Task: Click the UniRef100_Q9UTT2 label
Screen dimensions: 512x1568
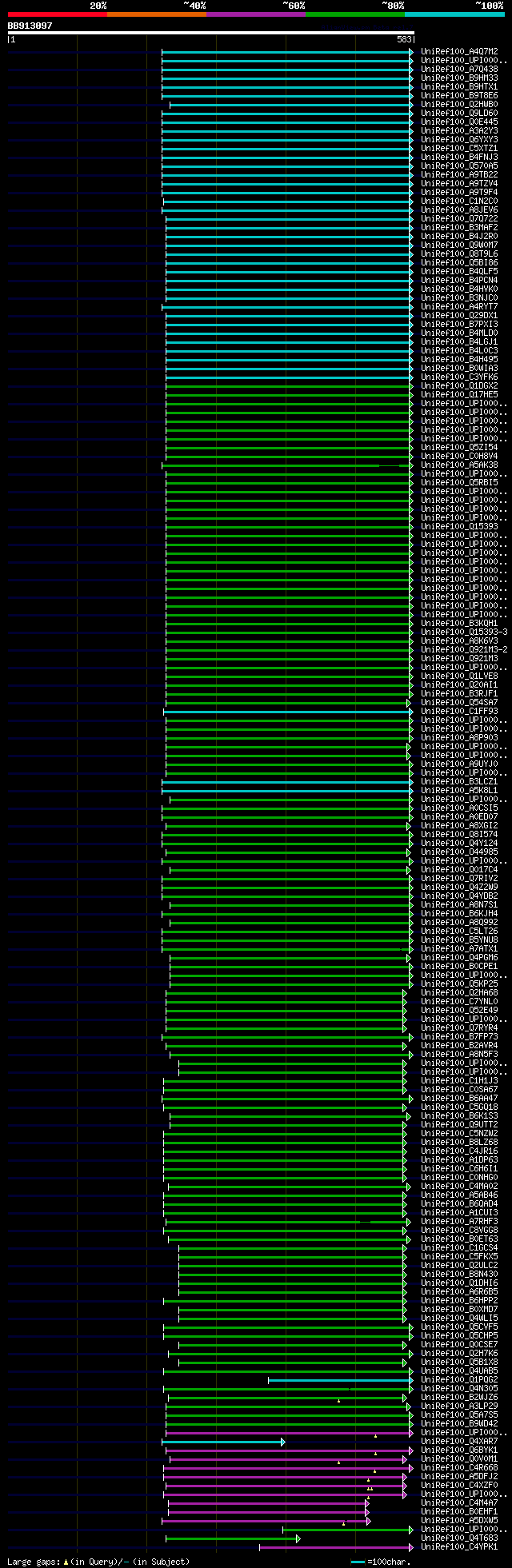Action: 459,1125
